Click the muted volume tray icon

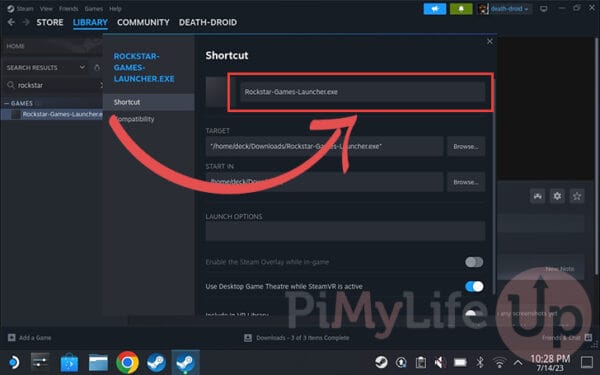click(440, 362)
